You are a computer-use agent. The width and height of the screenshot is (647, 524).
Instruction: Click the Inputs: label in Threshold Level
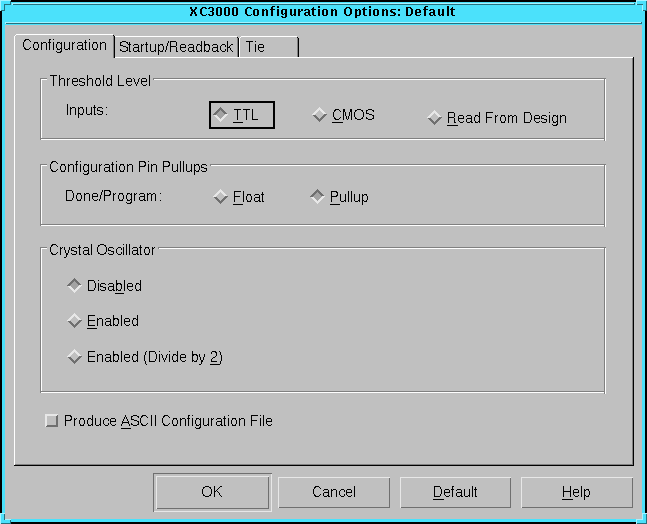pos(86,109)
